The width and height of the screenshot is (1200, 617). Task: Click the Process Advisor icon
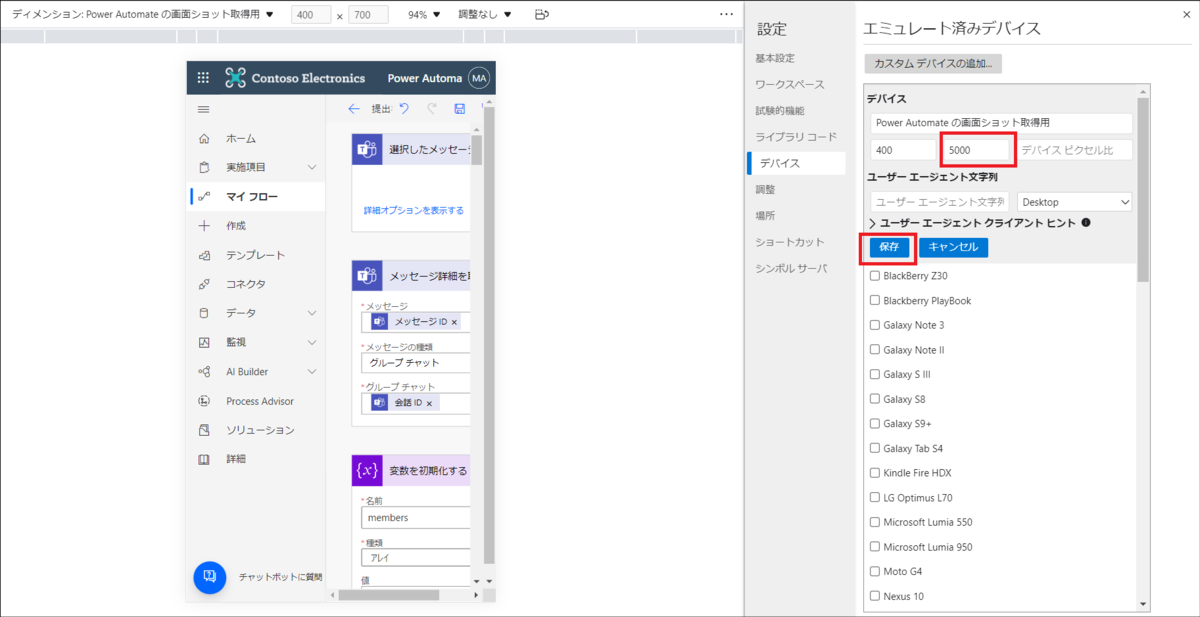pyautogui.click(x=204, y=401)
